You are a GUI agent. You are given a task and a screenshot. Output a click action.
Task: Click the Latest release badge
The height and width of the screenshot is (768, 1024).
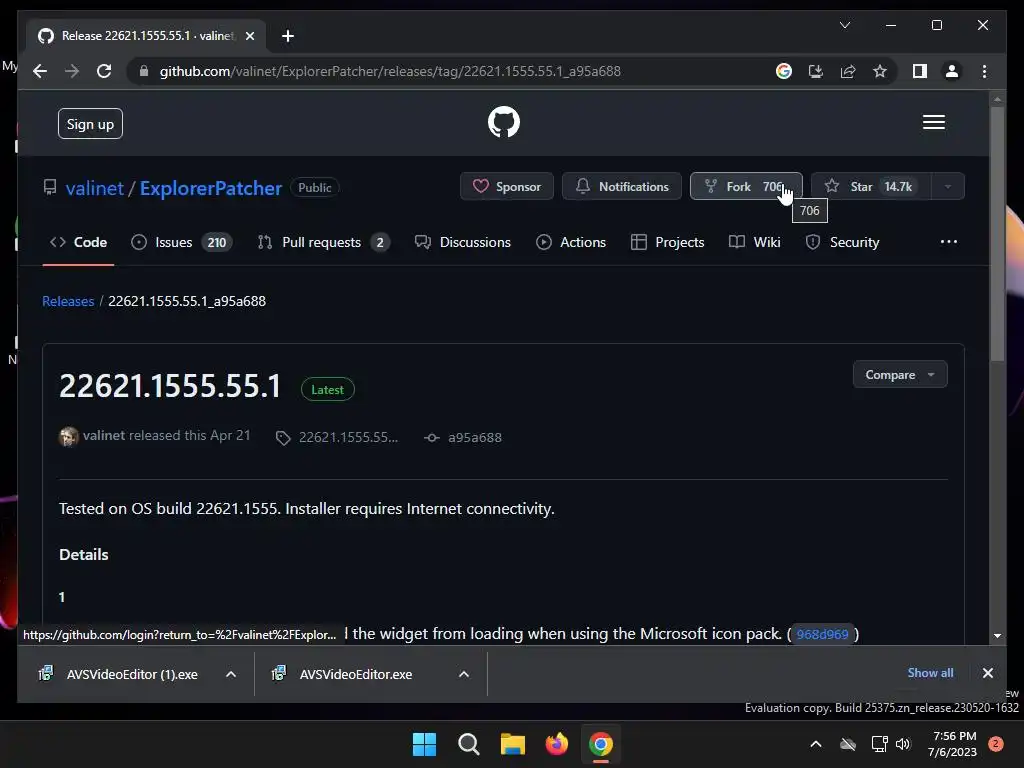click(327, 389)
